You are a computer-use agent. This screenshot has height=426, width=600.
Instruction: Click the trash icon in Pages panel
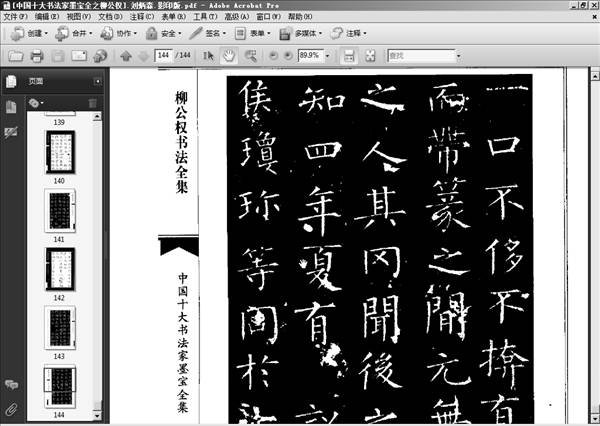coord(92,103)
